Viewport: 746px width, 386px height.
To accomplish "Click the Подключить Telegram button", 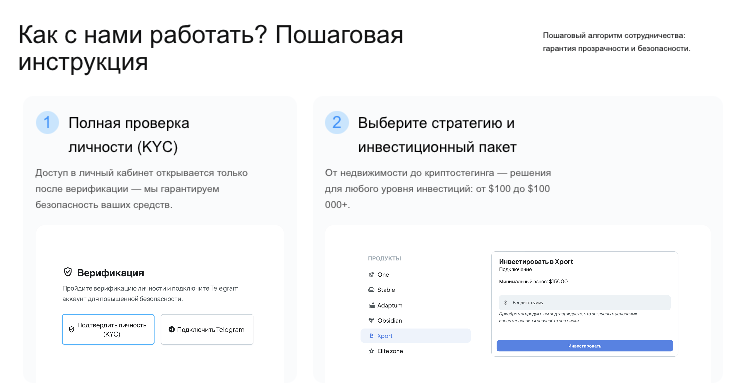I will tap(207, 329).
